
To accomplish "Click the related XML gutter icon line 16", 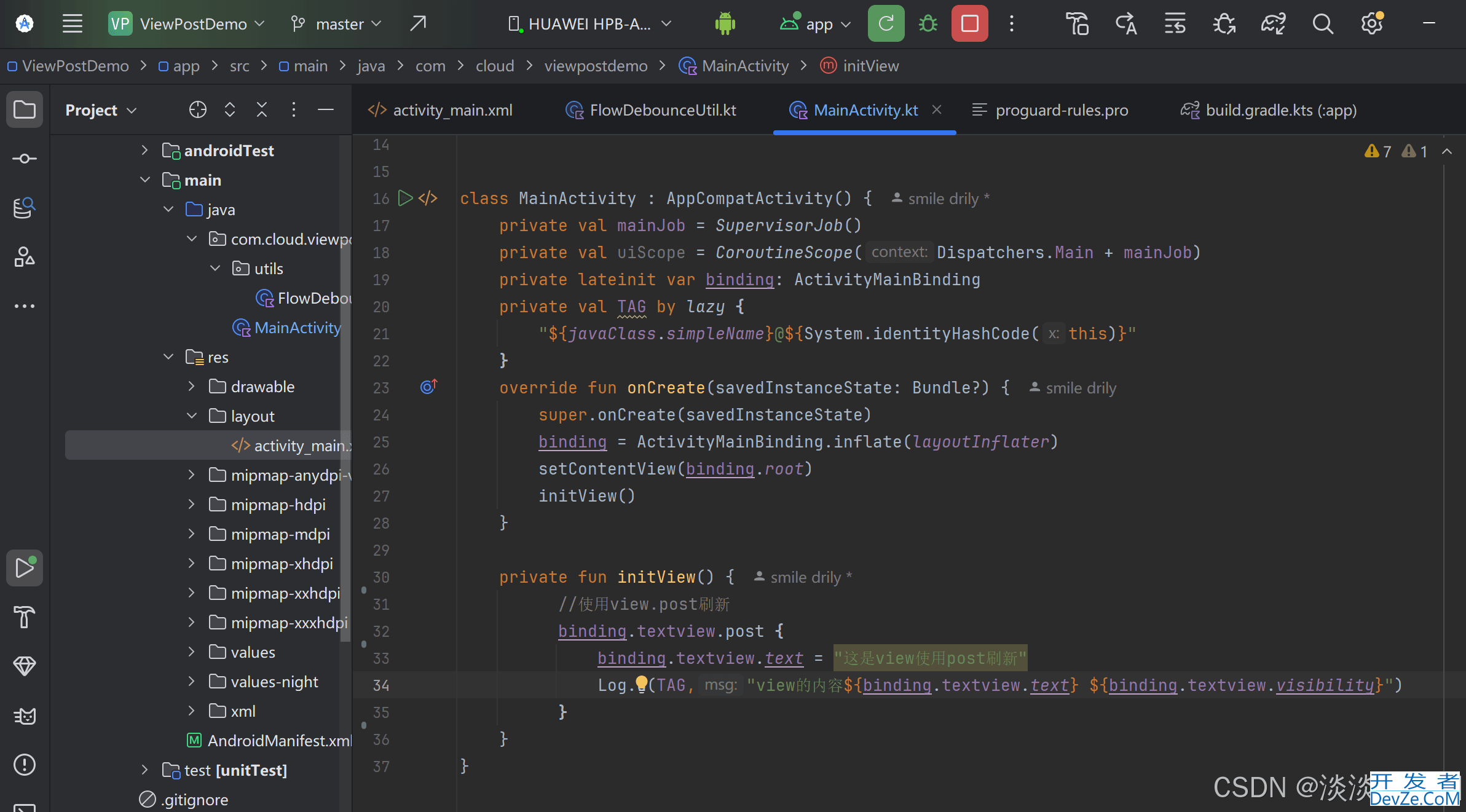I will pos(428,198).
